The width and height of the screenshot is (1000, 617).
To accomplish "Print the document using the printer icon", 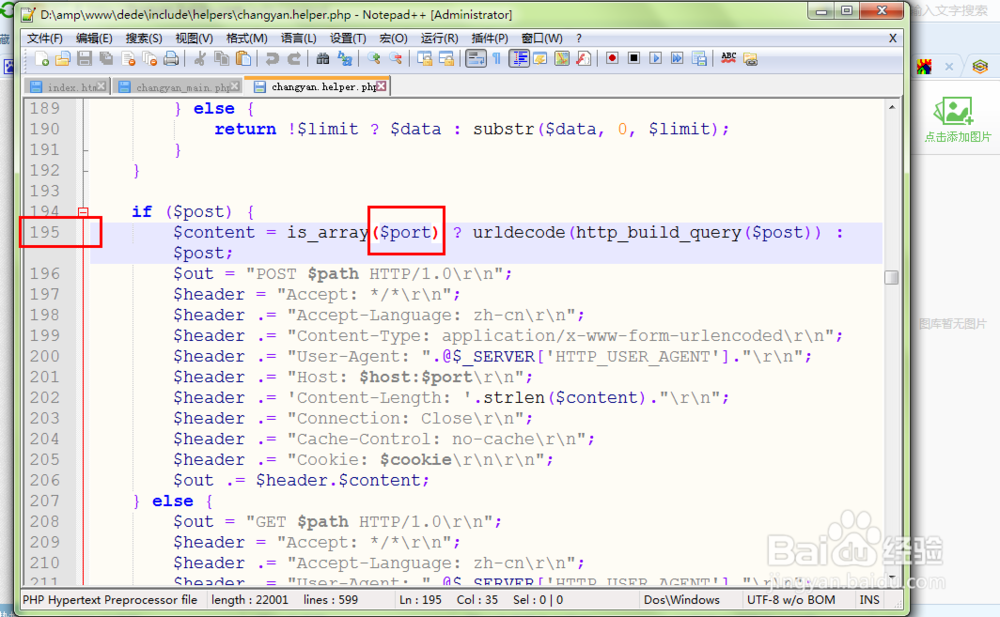I will 171,59.
